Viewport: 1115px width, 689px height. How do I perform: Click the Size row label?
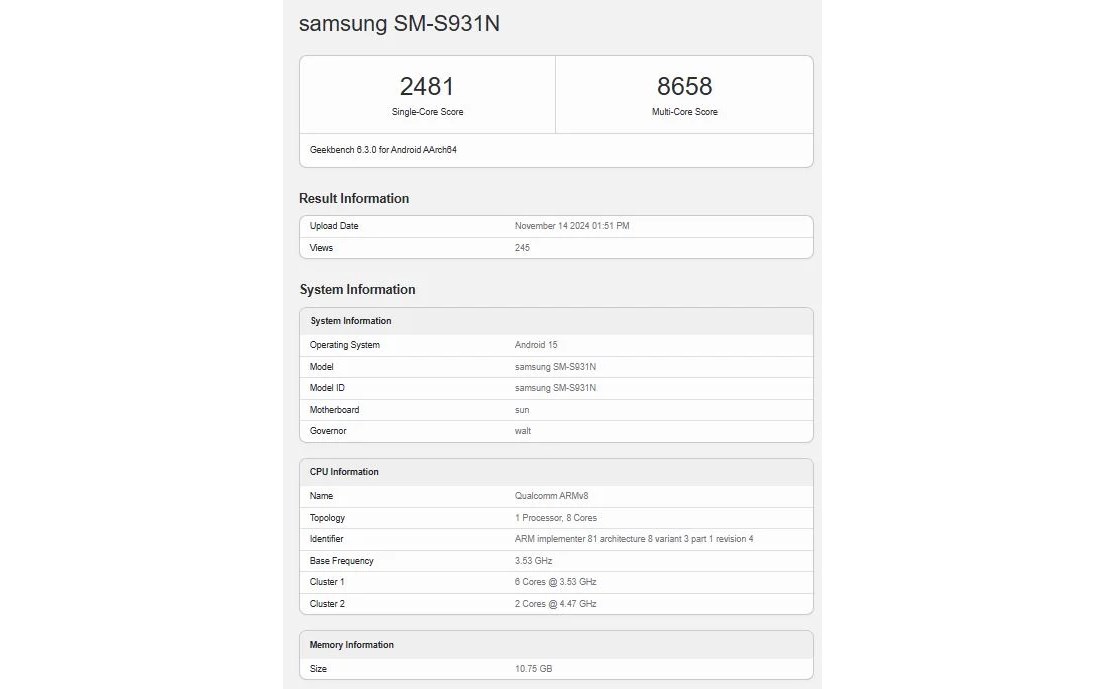[x=318, y=669]
